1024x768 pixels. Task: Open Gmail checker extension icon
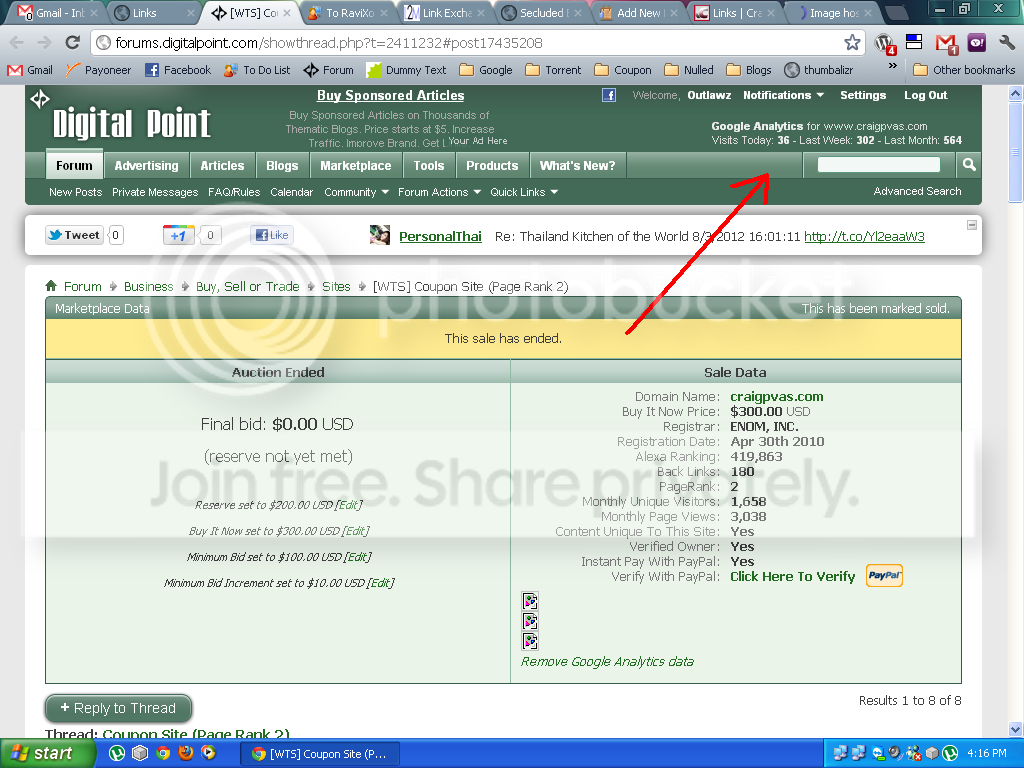pyautogui.click(x=946, y=44)
